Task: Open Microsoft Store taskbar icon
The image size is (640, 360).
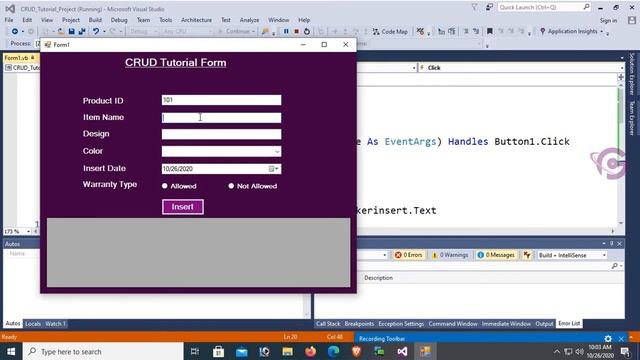Action: point(218,351)
